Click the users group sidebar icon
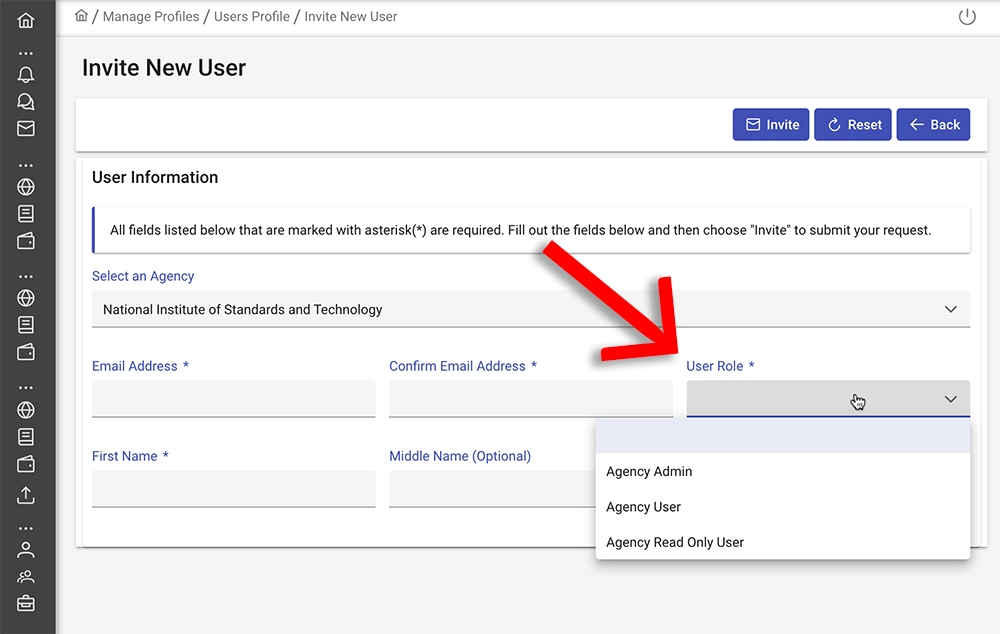The height and width of the screenshot is (634, 1000). coord(26,576)
